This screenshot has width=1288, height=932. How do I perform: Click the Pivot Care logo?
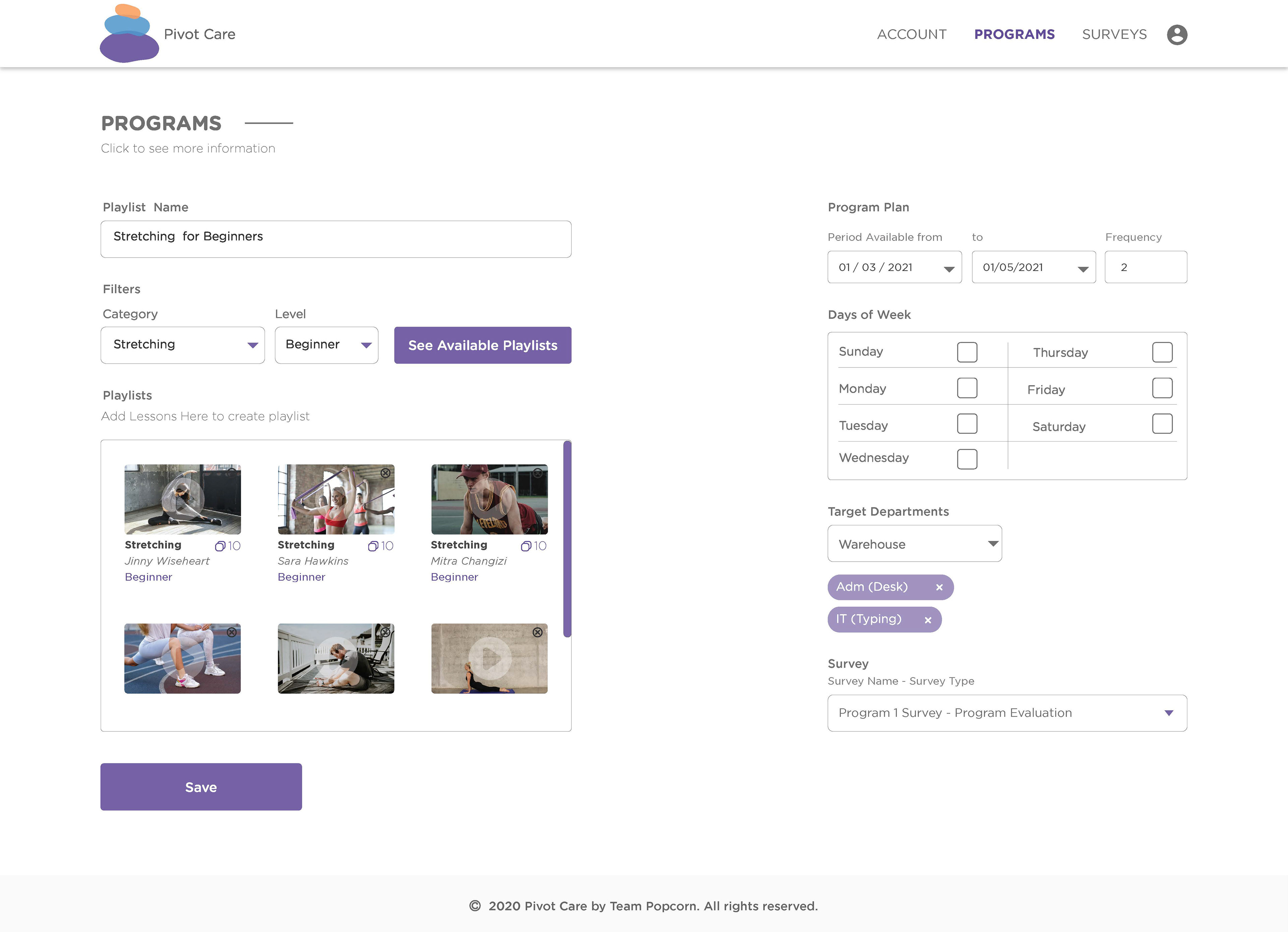[129, 34]
